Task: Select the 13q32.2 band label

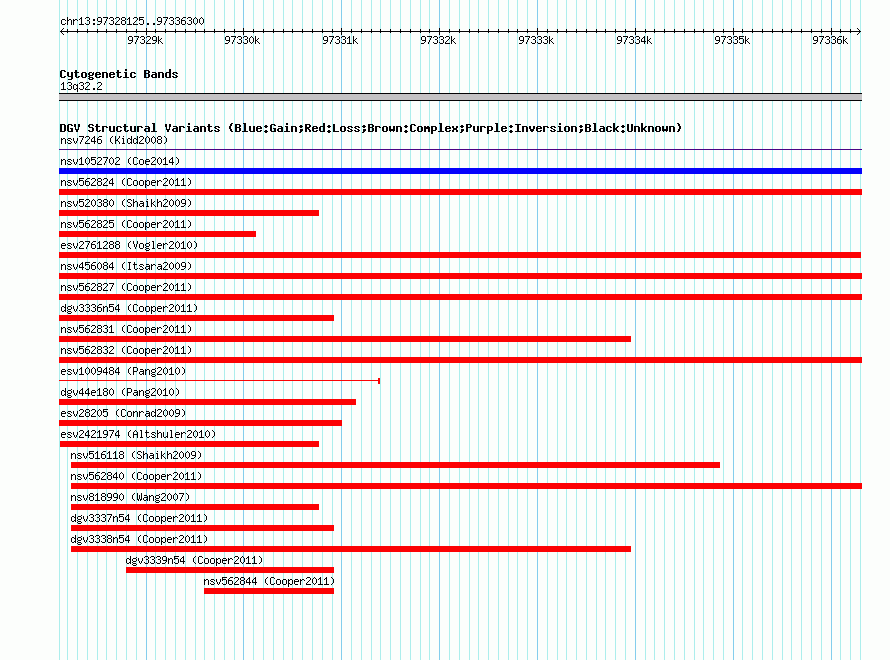Action: (x=81, y=86)
